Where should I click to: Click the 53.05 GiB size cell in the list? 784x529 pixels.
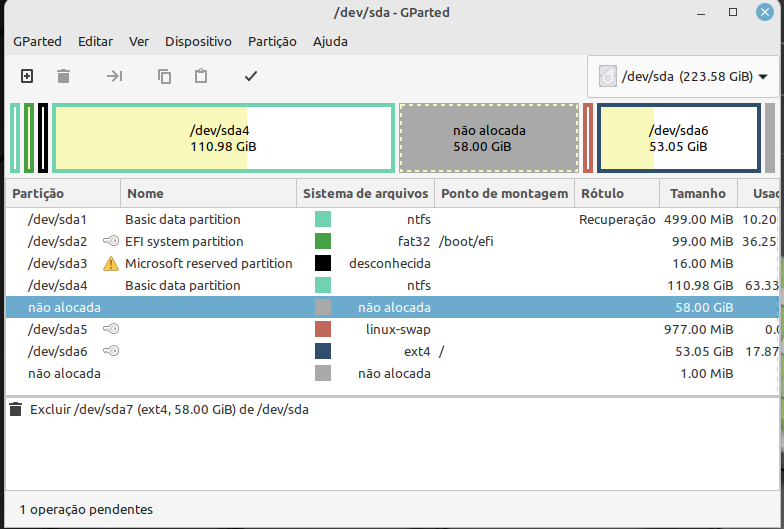tap(704, 352)
